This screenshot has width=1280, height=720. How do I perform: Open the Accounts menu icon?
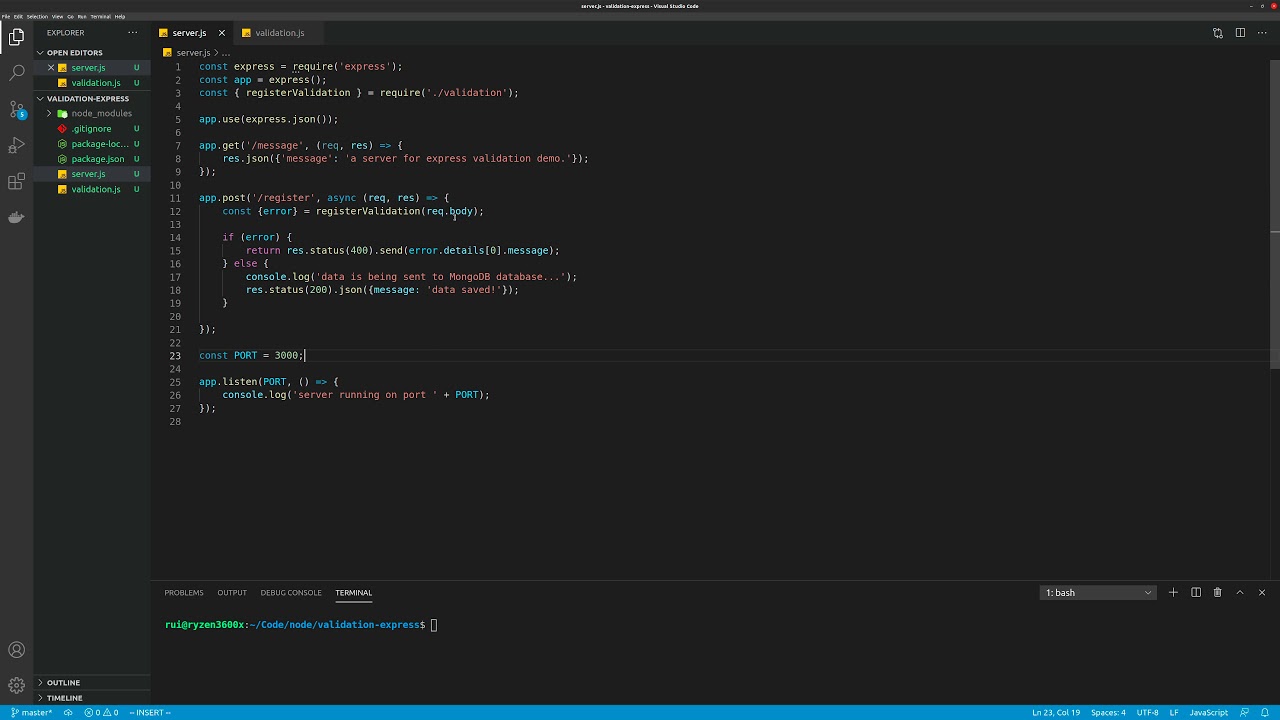coord(16,650)
